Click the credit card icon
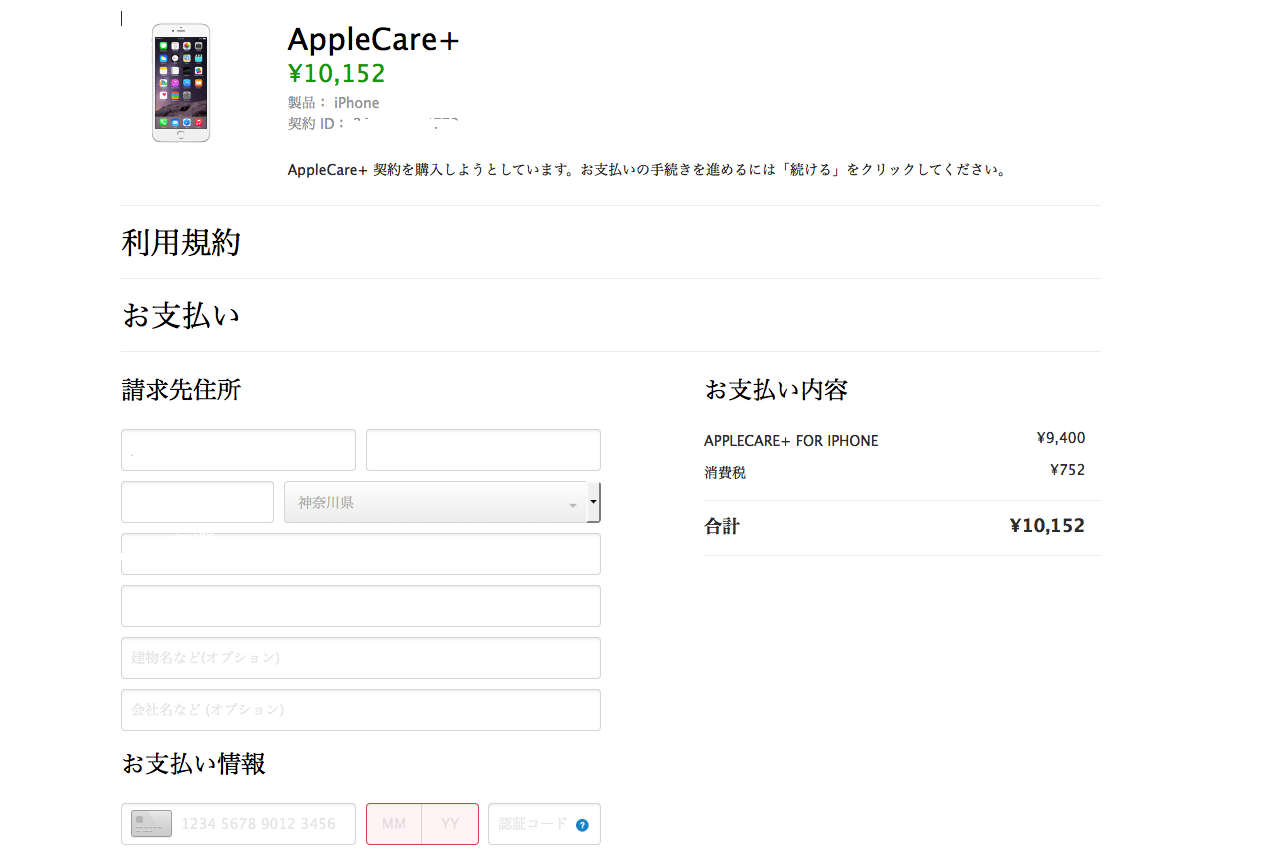The width and height of the screenshot is (1270, 856). [151, 824]
